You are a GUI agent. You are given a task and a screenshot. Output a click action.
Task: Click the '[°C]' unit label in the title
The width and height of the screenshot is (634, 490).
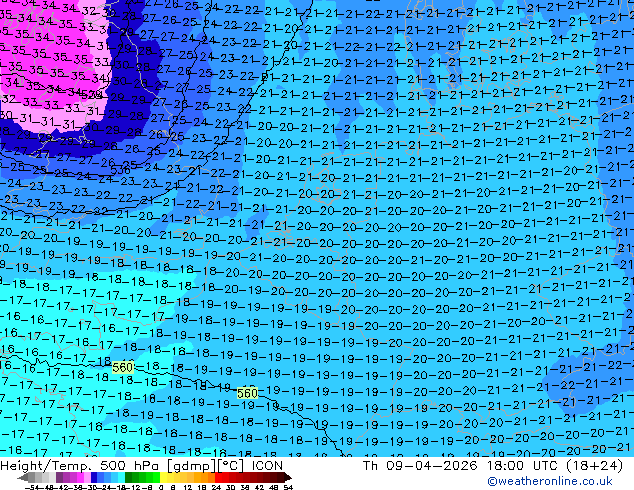(231, 466)
